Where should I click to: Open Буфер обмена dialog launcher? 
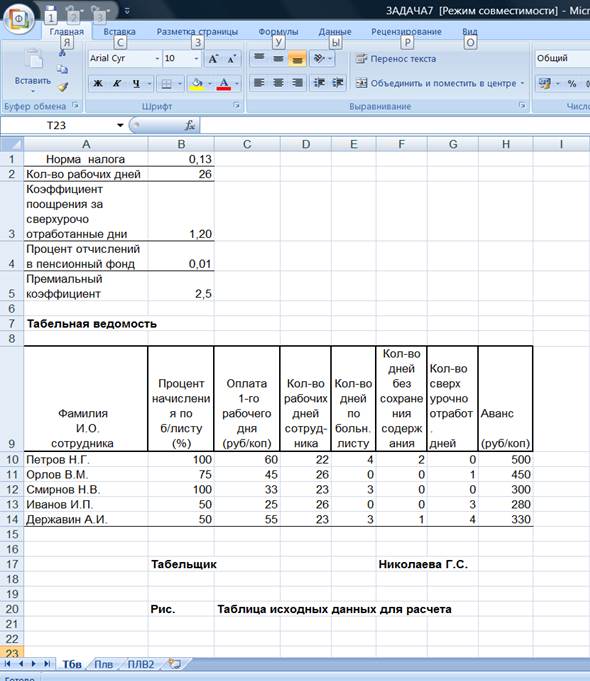pos(76,106)
